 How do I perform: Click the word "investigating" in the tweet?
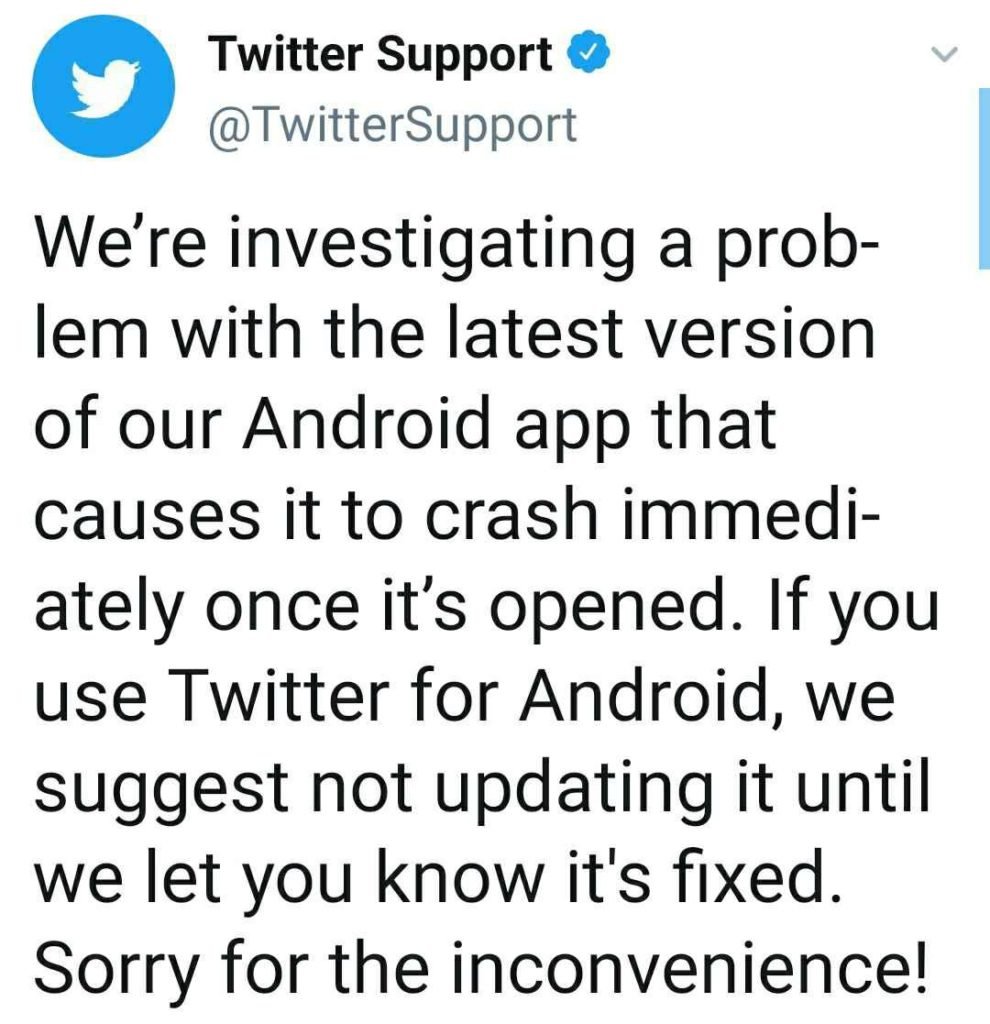point(432,248)
